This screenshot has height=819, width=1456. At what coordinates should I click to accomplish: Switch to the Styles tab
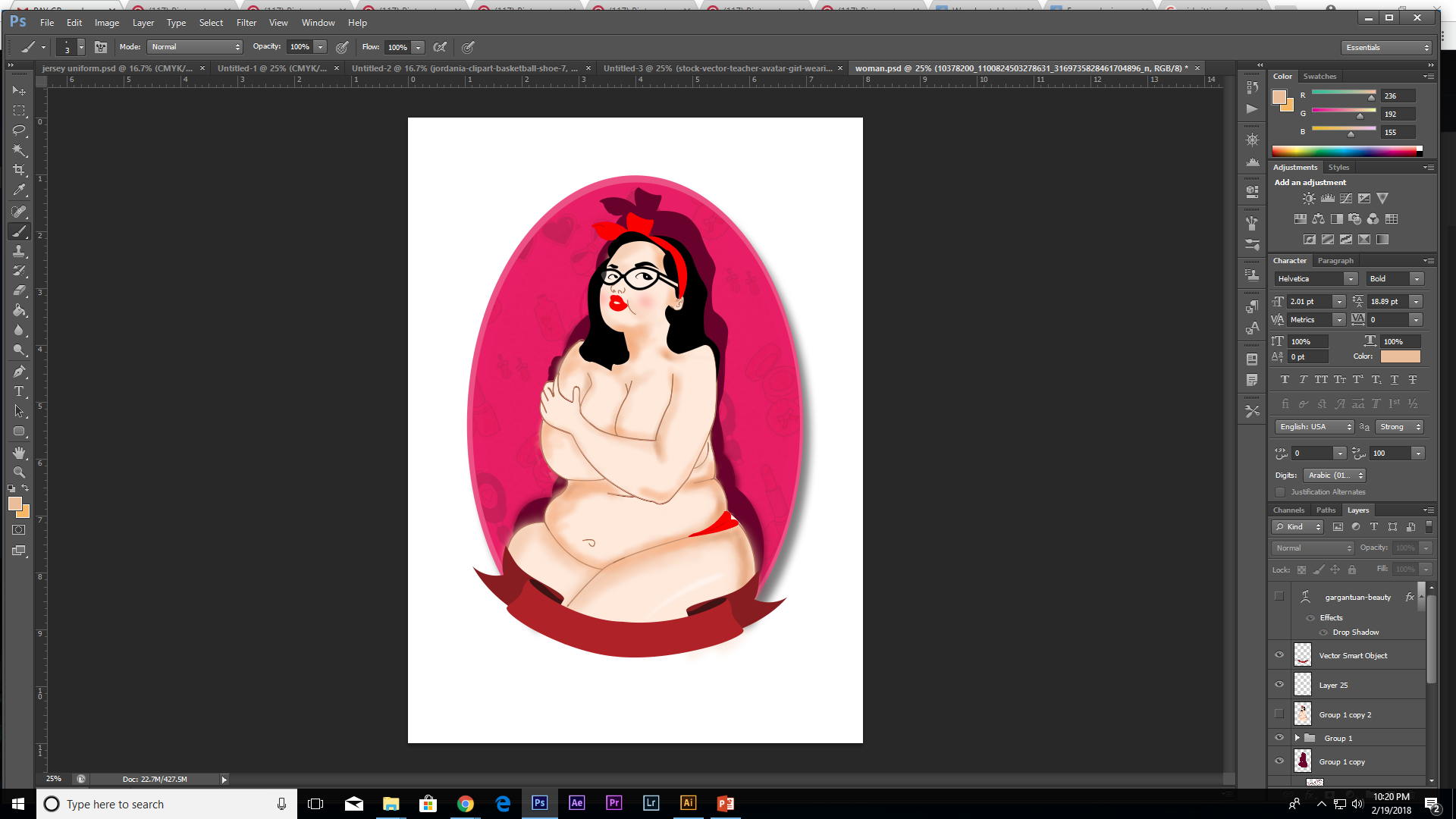1338,168
